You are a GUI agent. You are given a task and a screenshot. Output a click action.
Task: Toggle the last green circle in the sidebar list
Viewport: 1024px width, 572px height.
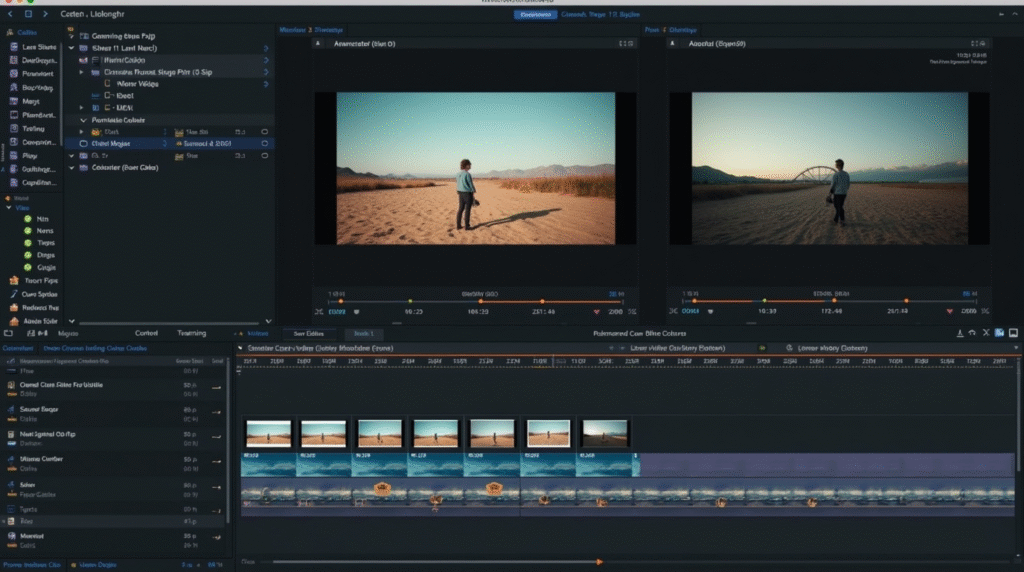[29, 268]
